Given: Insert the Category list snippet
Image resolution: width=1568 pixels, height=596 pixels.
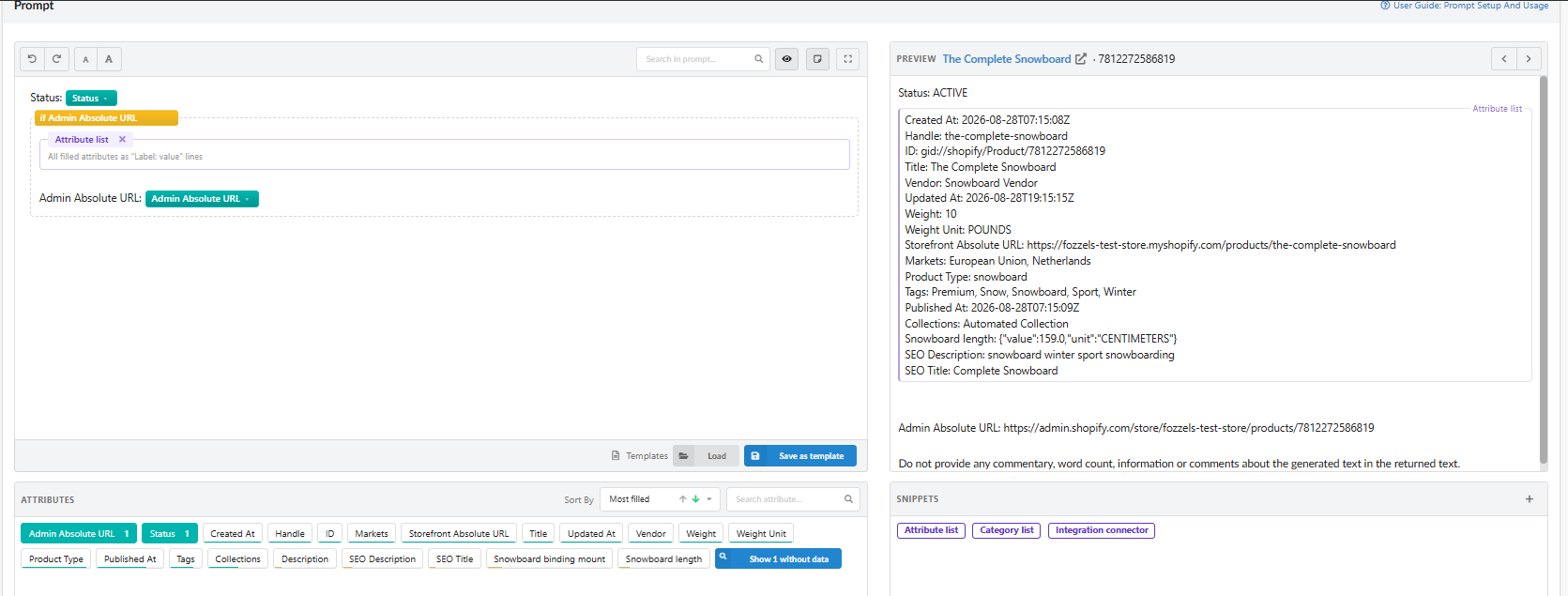Looking at the screenshot, I should (1007, 530).
